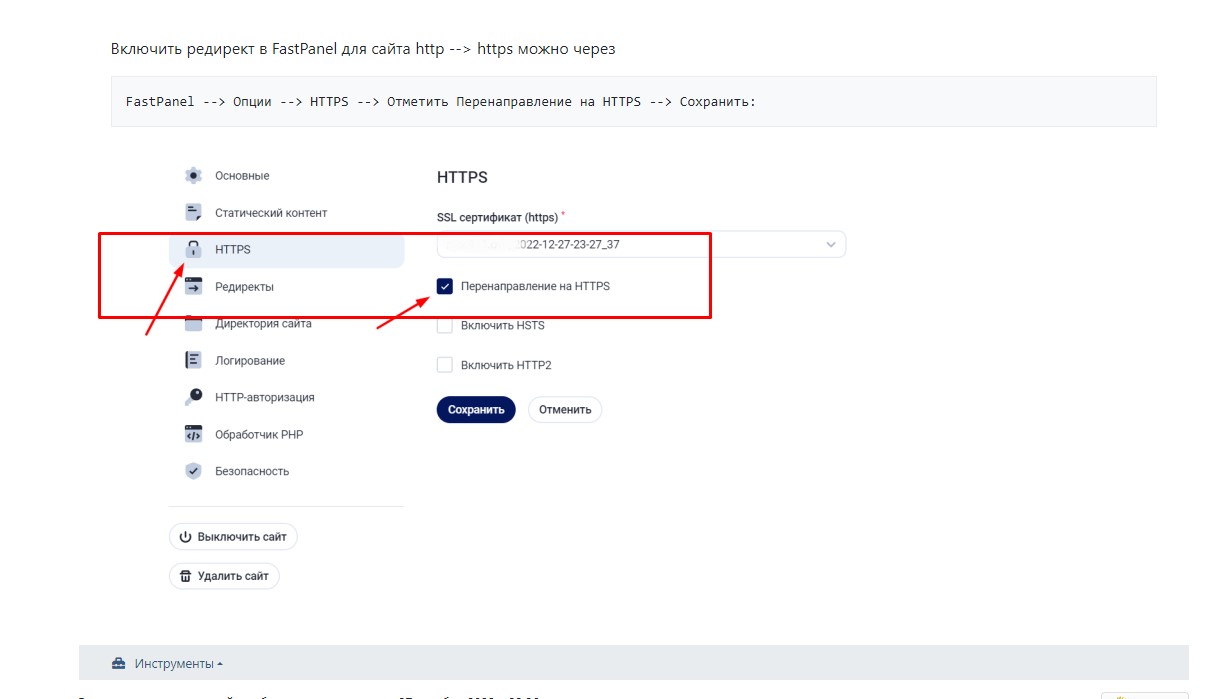Viewport: 1218px width, 699px height.
Task: Click the Удалить сайт button
Action: [x=224, y=576]
